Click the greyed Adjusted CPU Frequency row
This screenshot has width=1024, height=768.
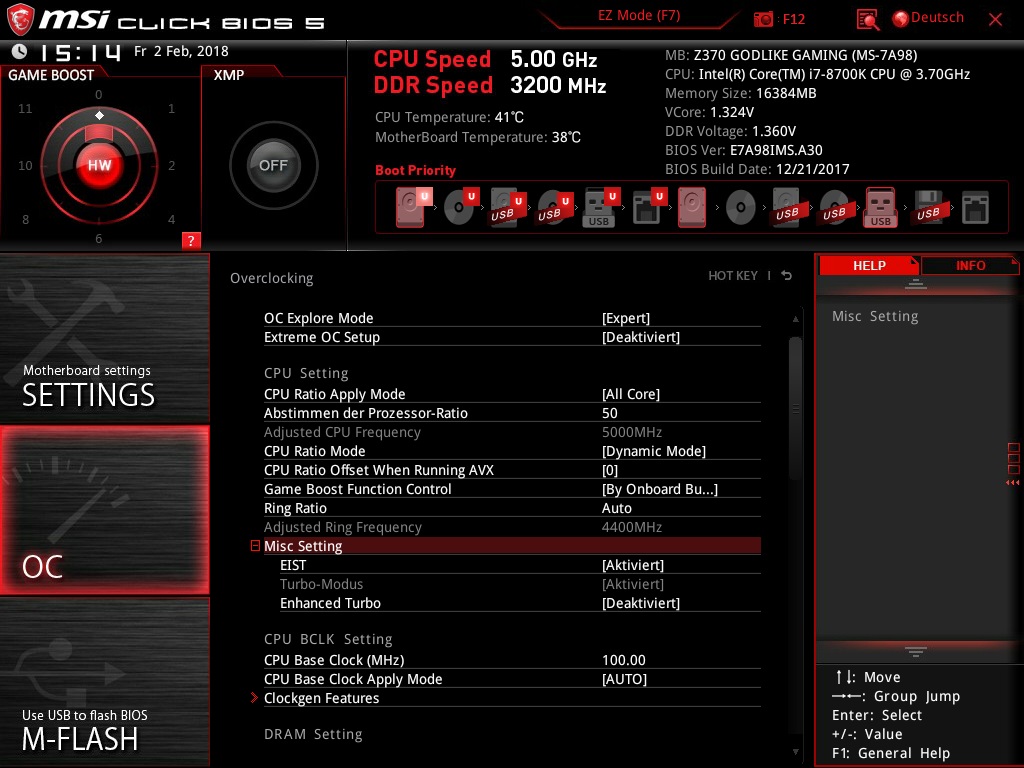[x=512, y=432]
